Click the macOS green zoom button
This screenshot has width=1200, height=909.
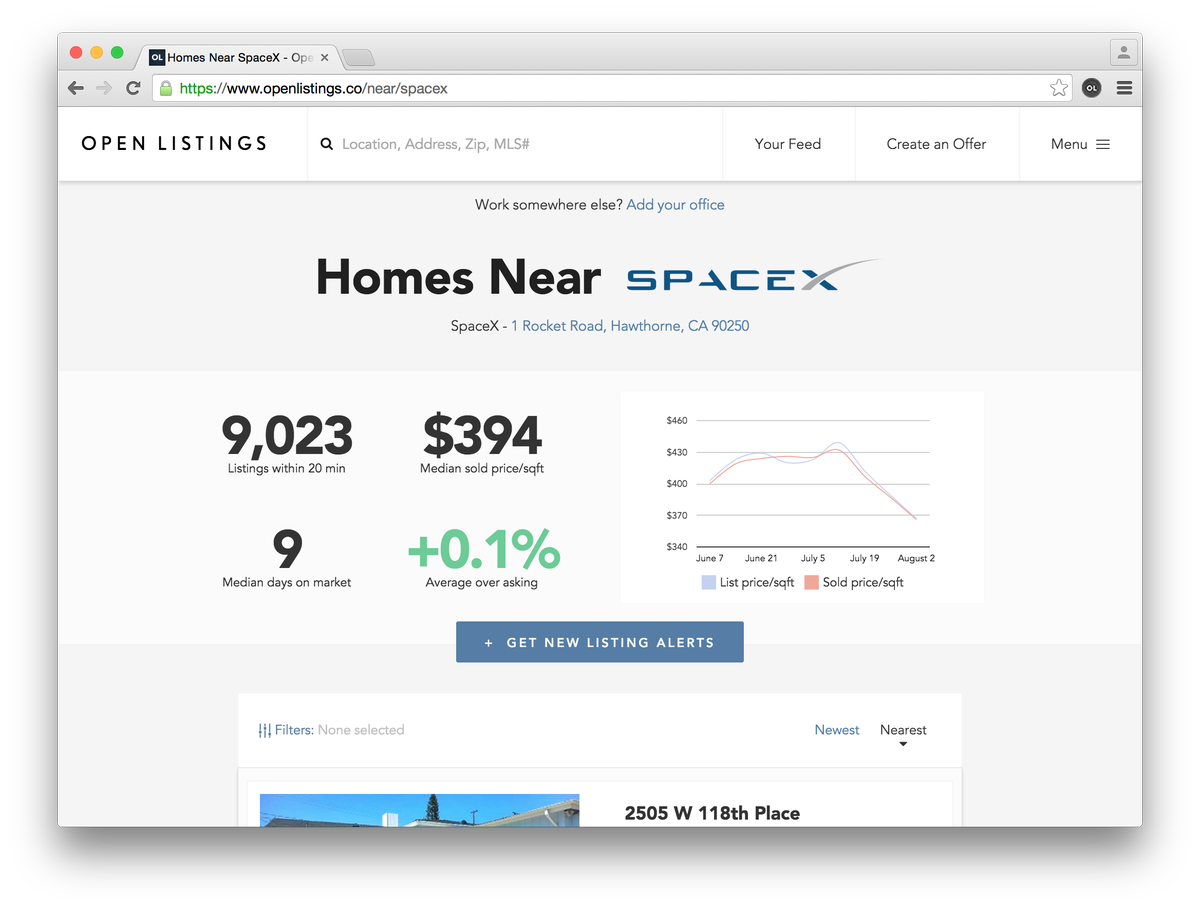click(117, 52)
